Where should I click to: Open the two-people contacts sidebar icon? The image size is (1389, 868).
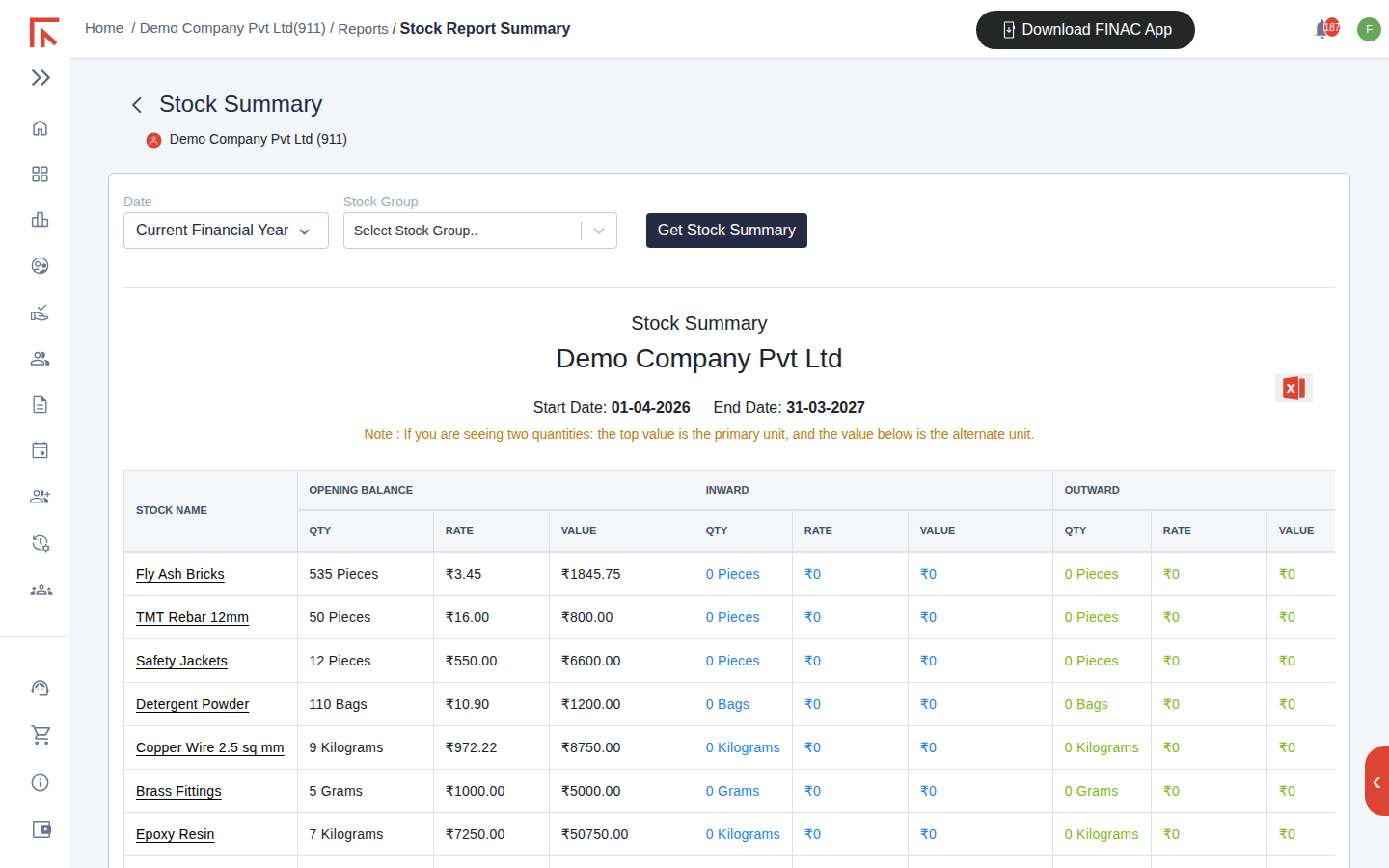point(40,359)
